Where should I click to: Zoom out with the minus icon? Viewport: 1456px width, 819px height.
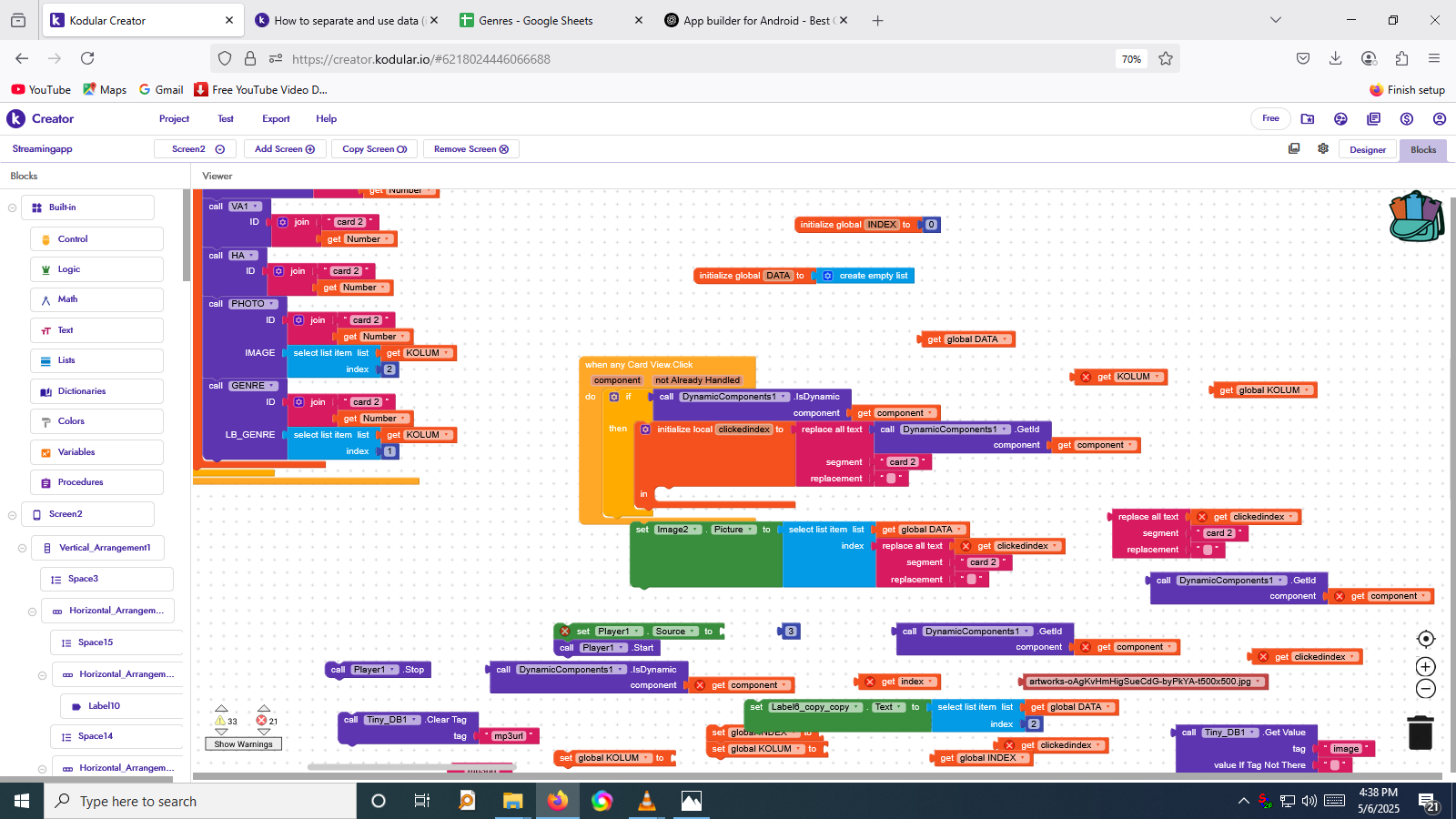[x=1426, y=689]
